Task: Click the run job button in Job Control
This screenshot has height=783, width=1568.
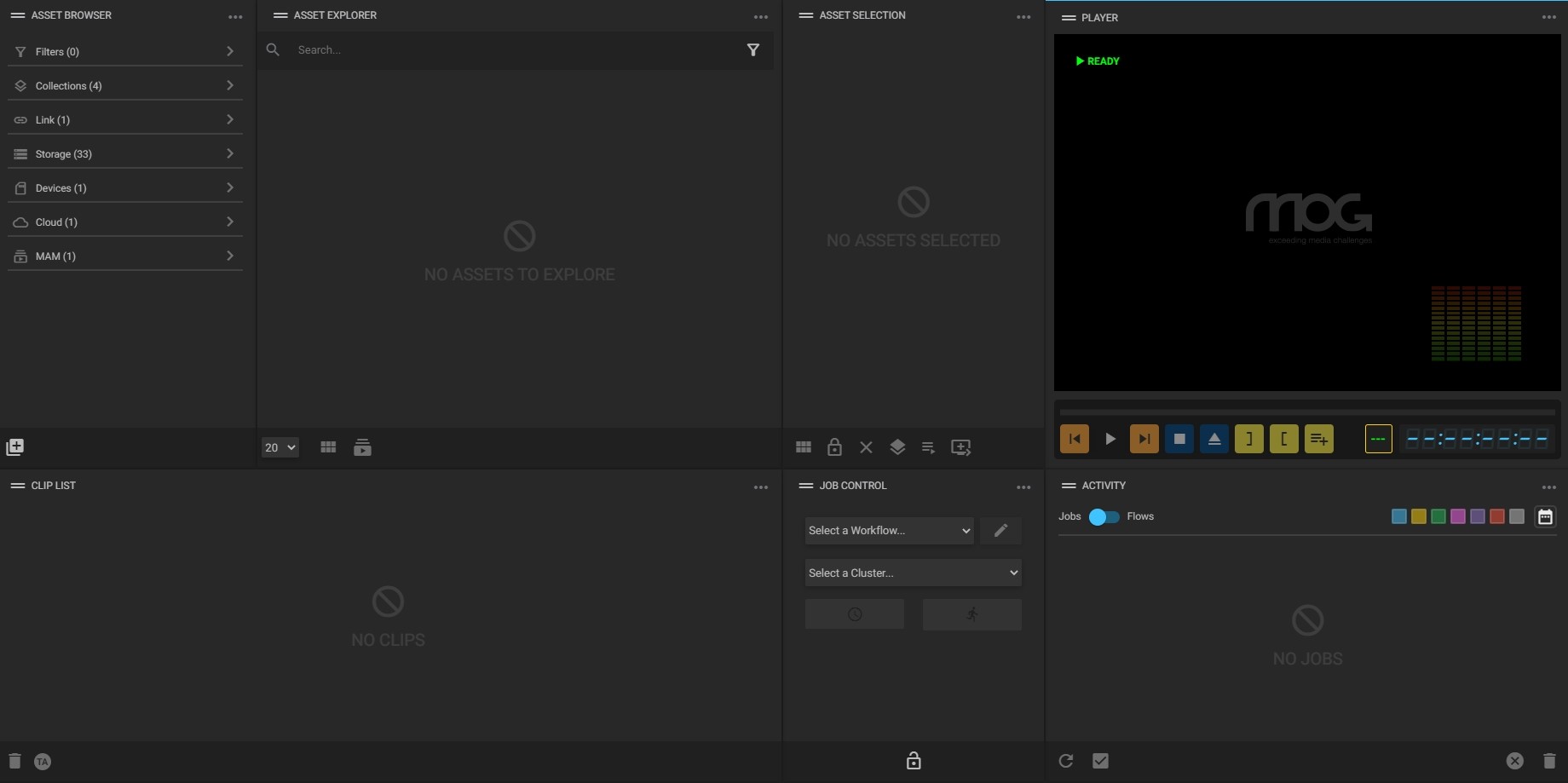Action: [972, 614]
